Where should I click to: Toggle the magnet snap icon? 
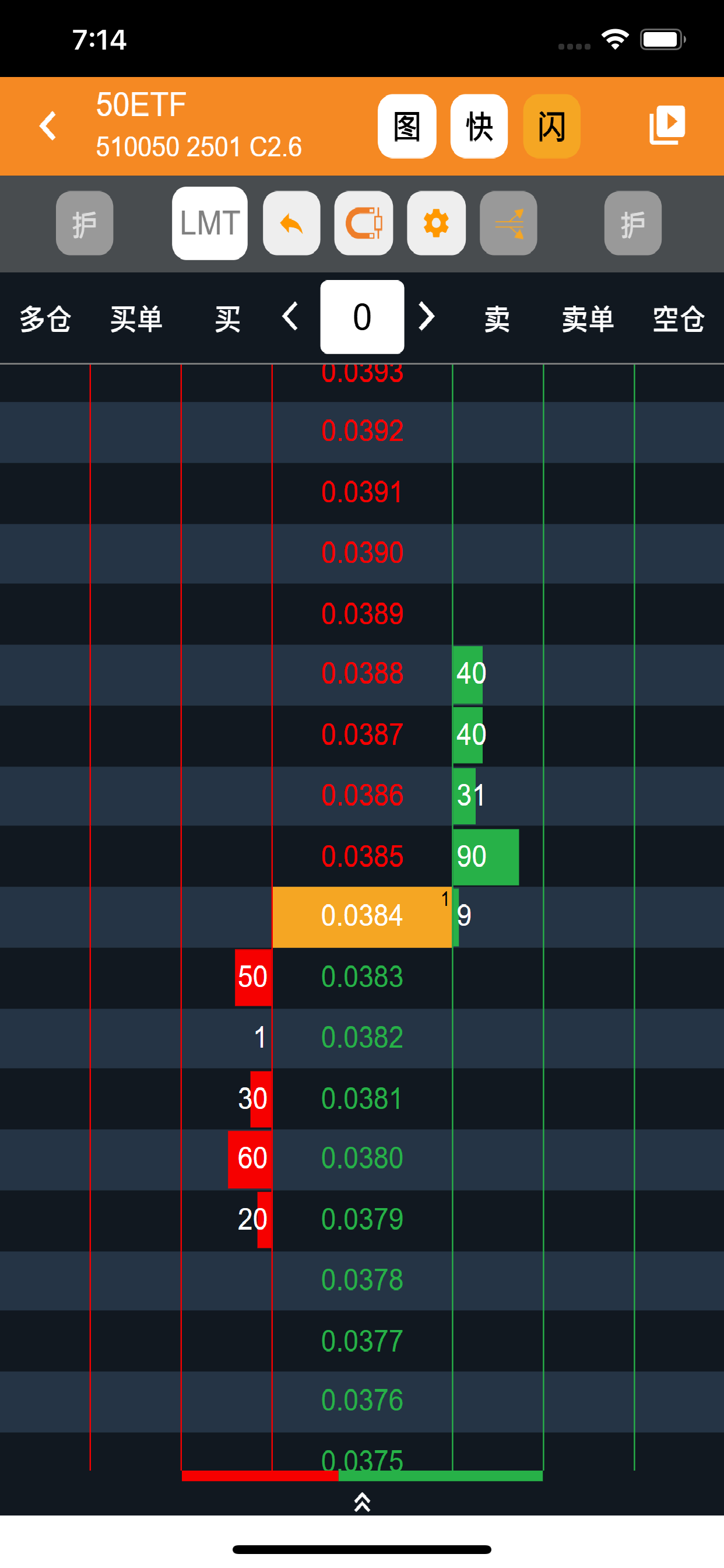click(364, 223)
